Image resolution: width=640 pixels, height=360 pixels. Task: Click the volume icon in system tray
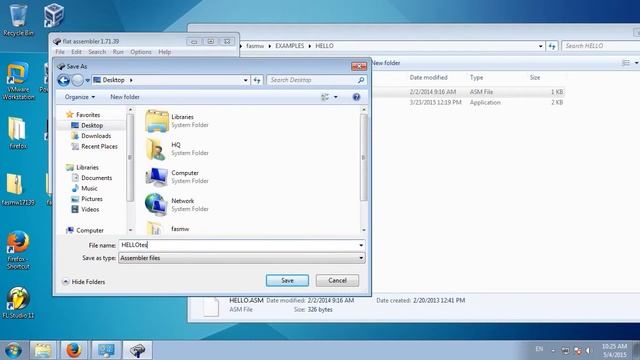click(589, 350)
